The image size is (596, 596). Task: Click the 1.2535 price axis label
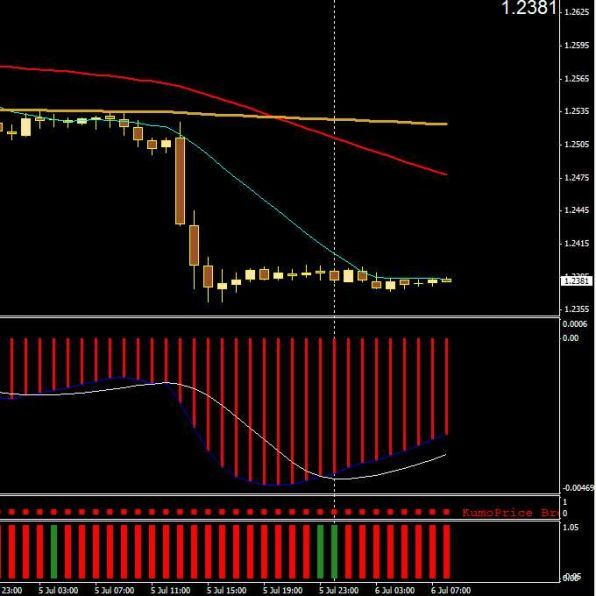pos(577,111)
